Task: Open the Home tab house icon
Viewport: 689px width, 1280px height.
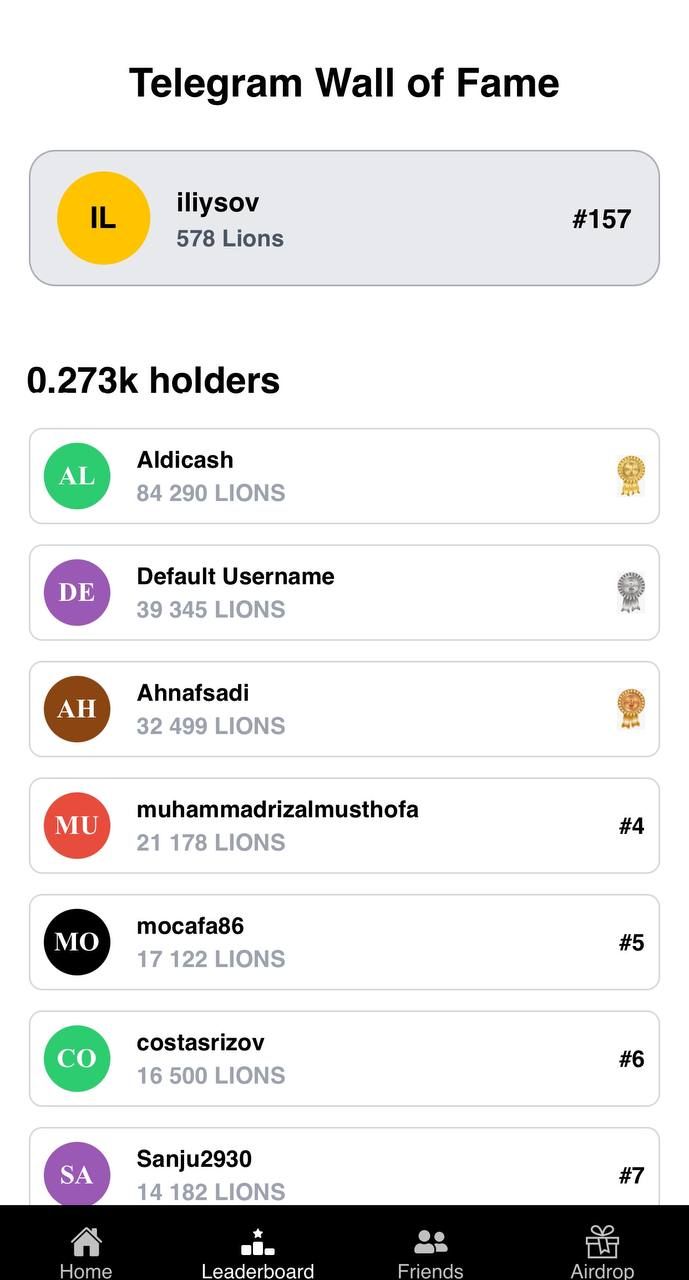Action: (x=86, y=1242)
